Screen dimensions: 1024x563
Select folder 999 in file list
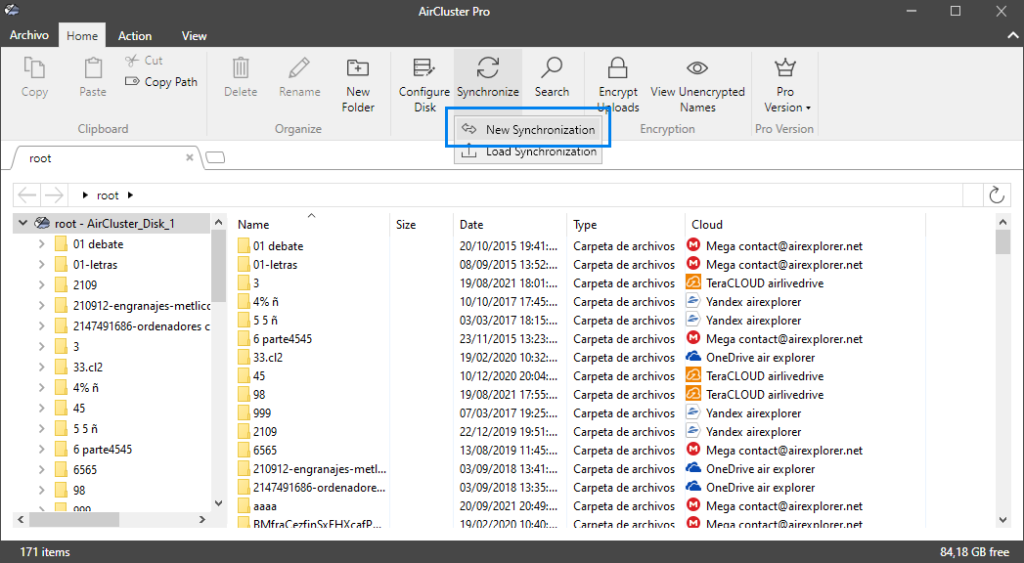[x=262, y=413]
